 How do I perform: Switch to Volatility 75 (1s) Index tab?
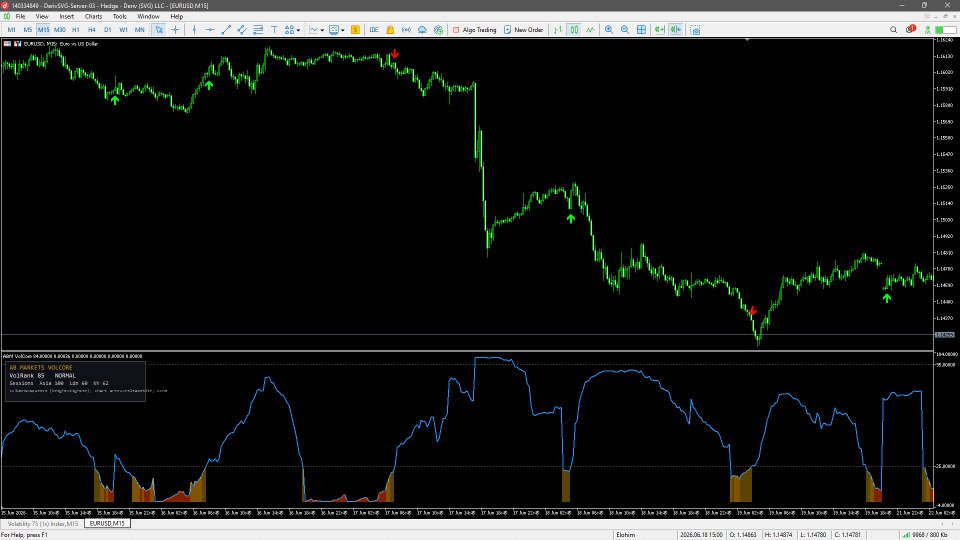pyautogui.click(x=42, y=523)
